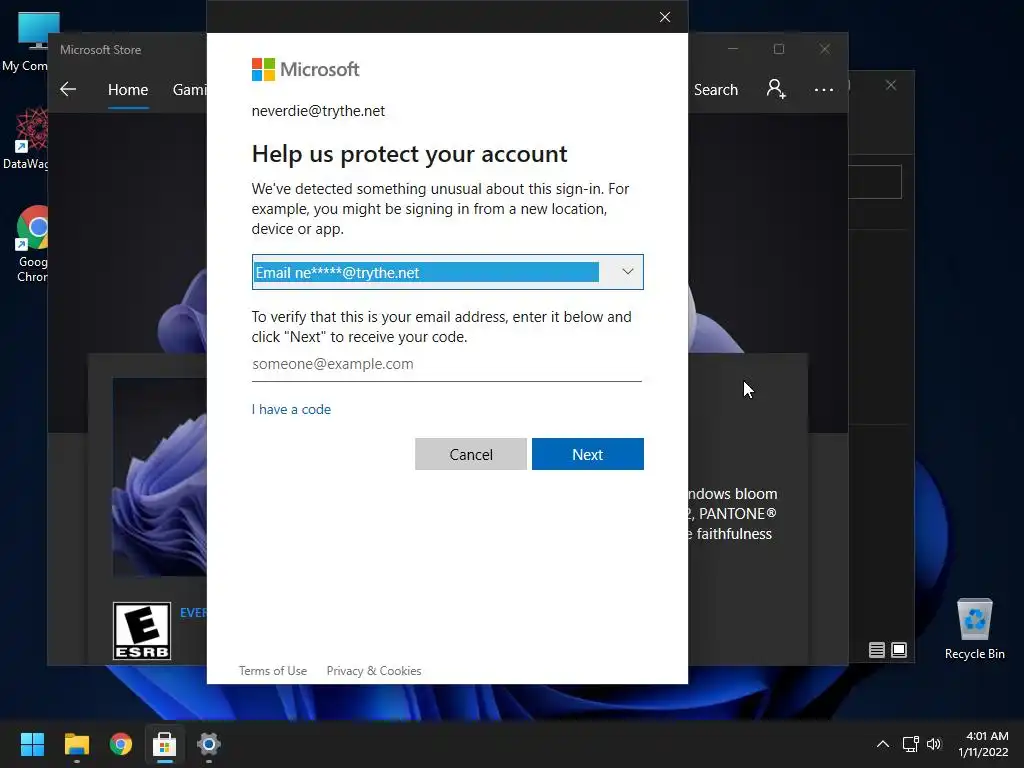This screenshot has height=768, width=1024.
Task: Open the Windows Start menu
Action: [x=32, y=744]
